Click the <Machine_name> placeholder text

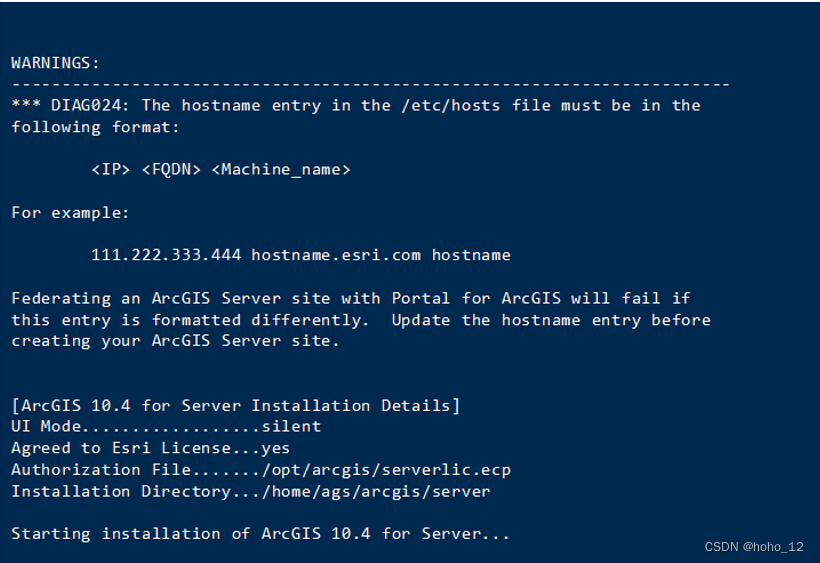click(x=281, y=169)
